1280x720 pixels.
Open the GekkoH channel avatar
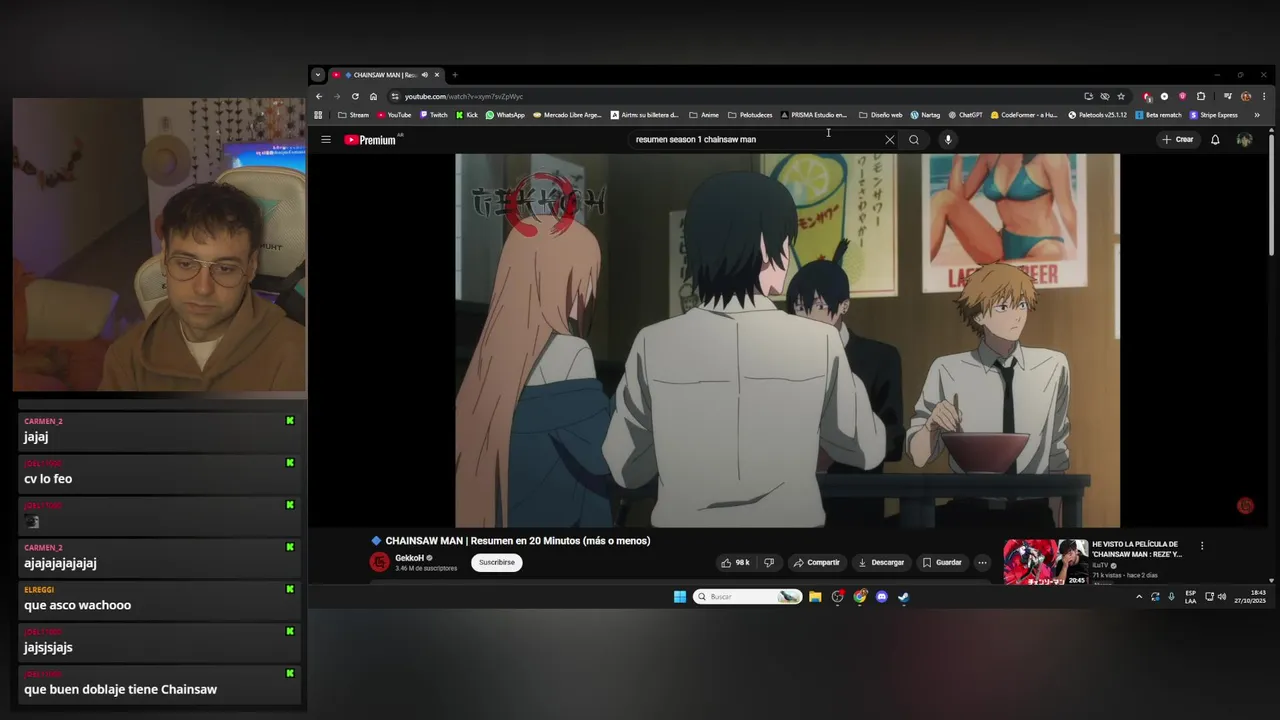point(379,562)
